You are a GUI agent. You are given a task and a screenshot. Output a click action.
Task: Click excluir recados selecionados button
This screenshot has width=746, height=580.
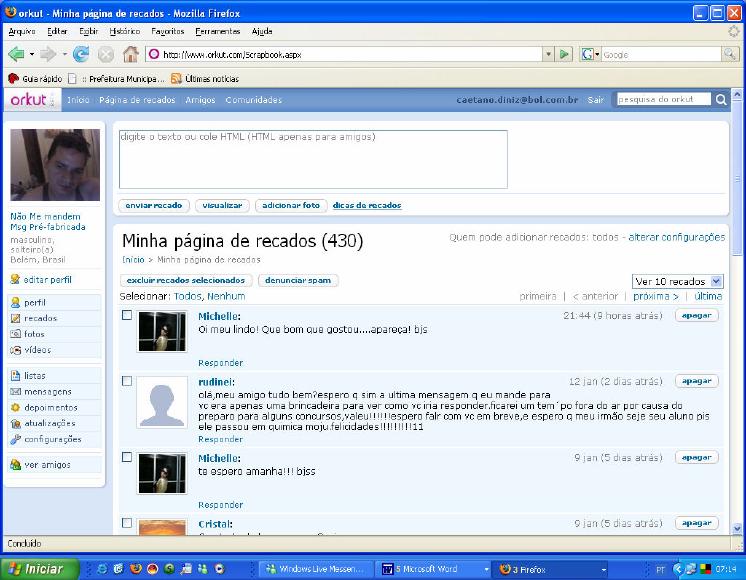186,280
